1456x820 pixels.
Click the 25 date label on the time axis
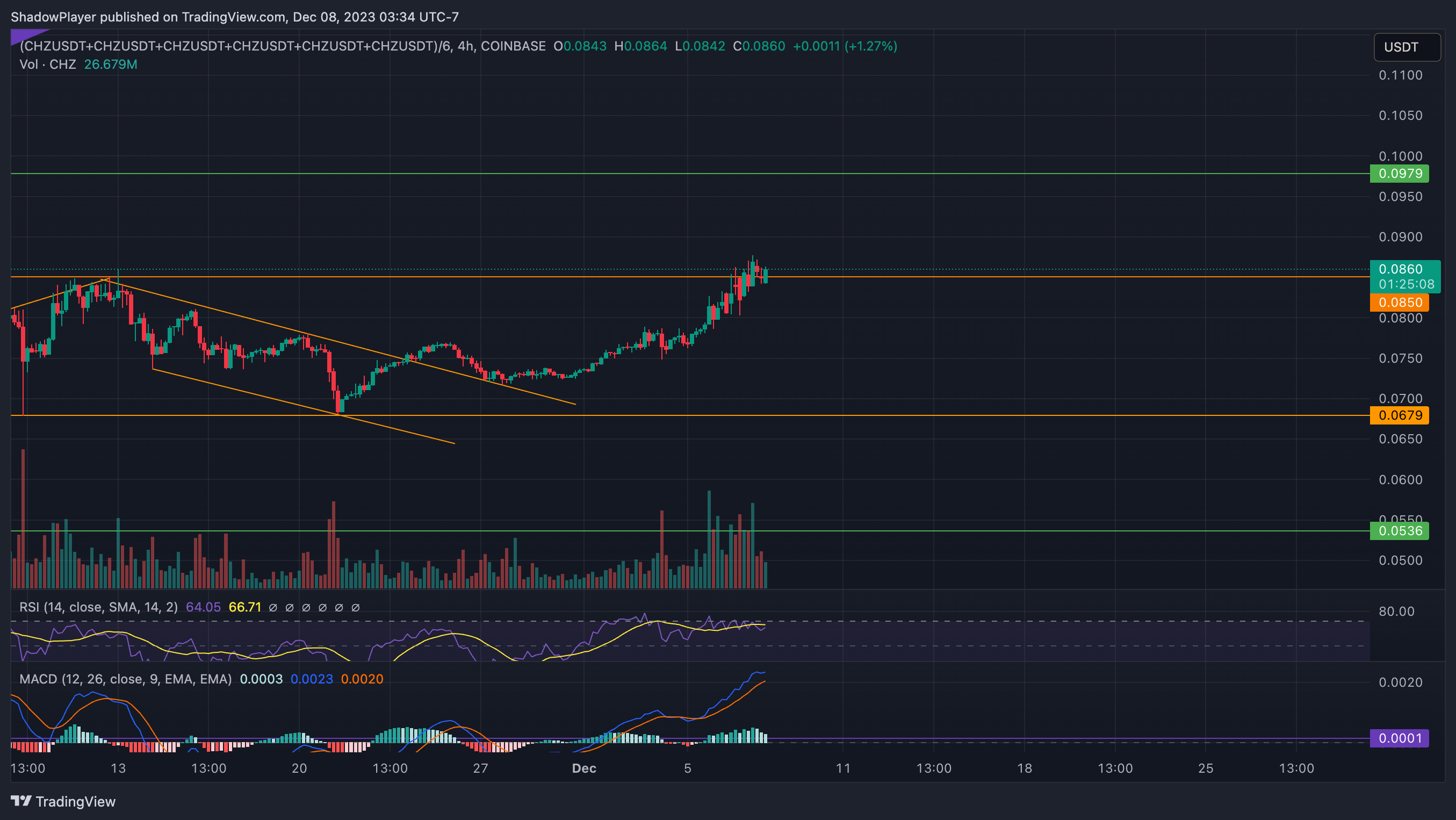1206,768
